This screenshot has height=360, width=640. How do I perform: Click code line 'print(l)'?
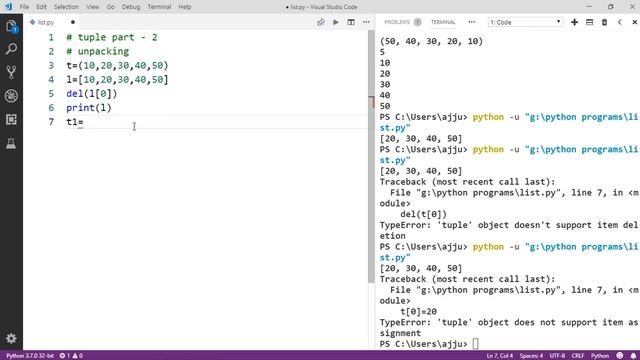pos(89,108)
